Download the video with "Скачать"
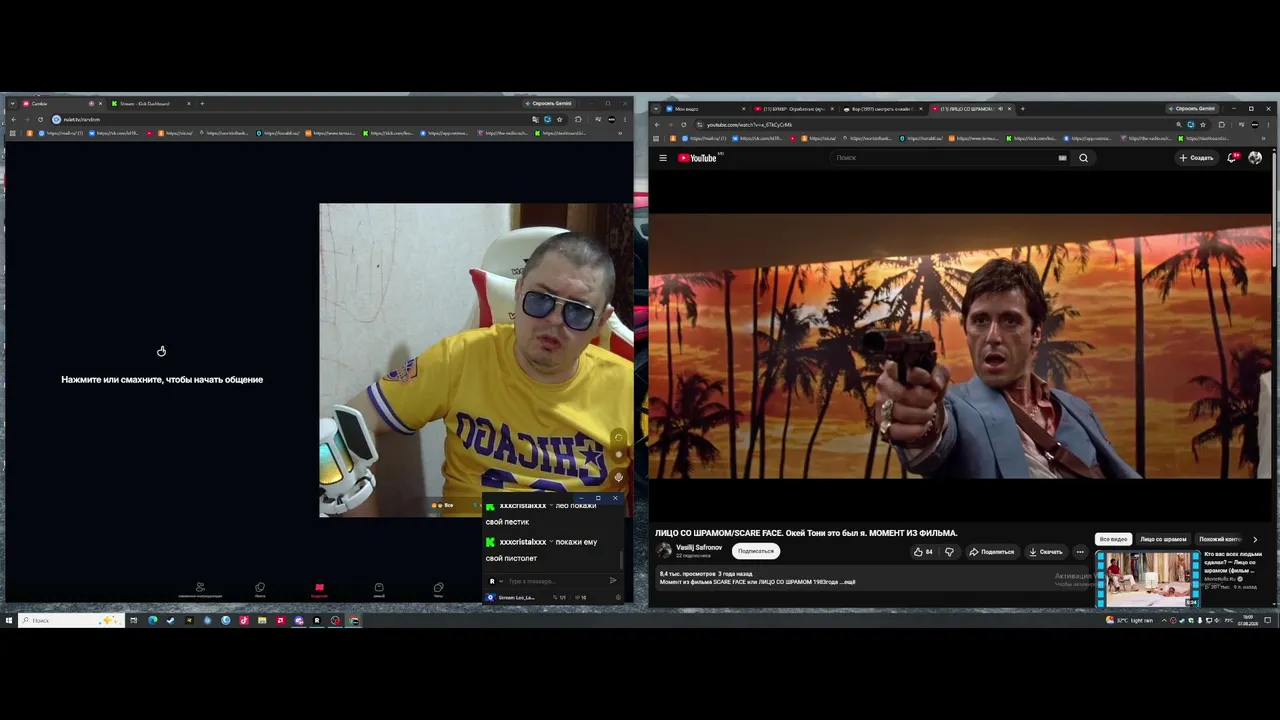Screen dimensions: 1280x720 (1046, 552)
